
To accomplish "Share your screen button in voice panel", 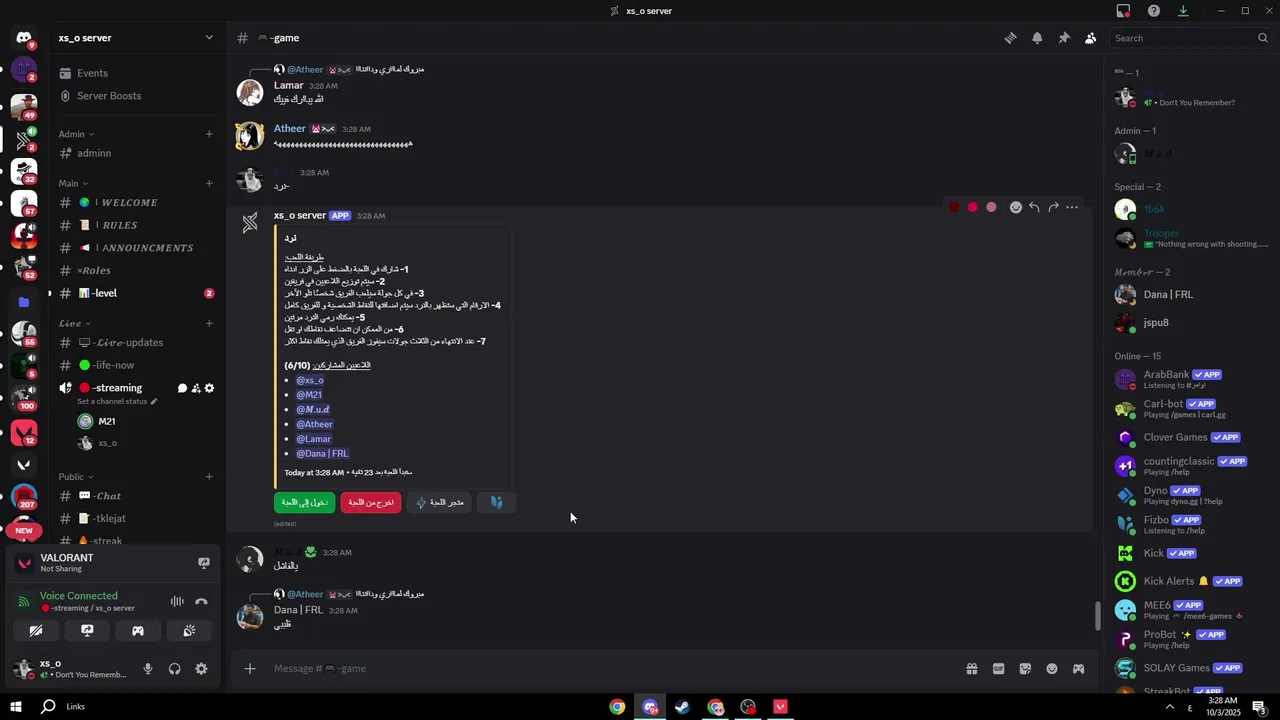I will [87, 631].
